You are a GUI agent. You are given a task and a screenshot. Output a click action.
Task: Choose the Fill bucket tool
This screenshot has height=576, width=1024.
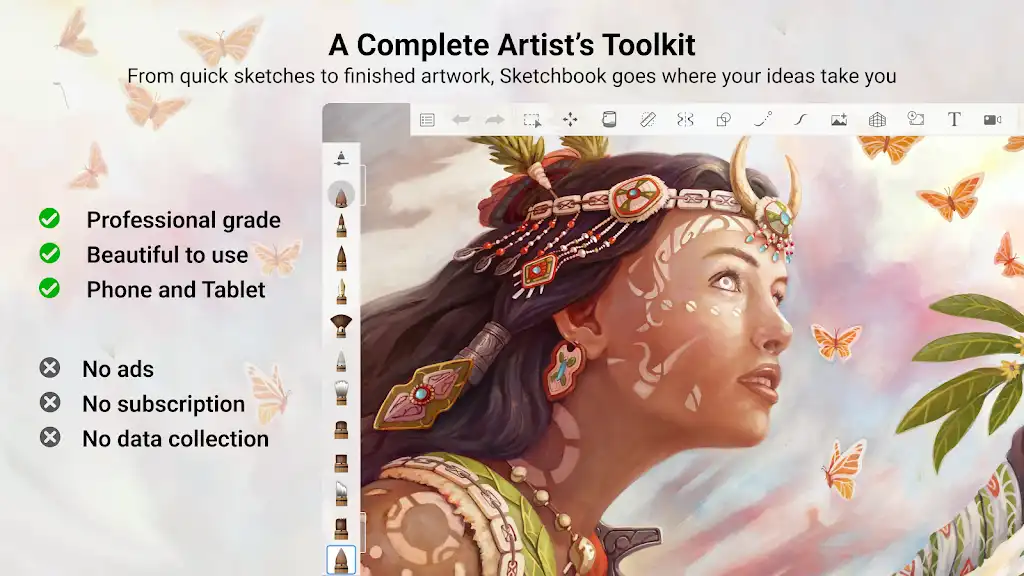pos(609,120)
